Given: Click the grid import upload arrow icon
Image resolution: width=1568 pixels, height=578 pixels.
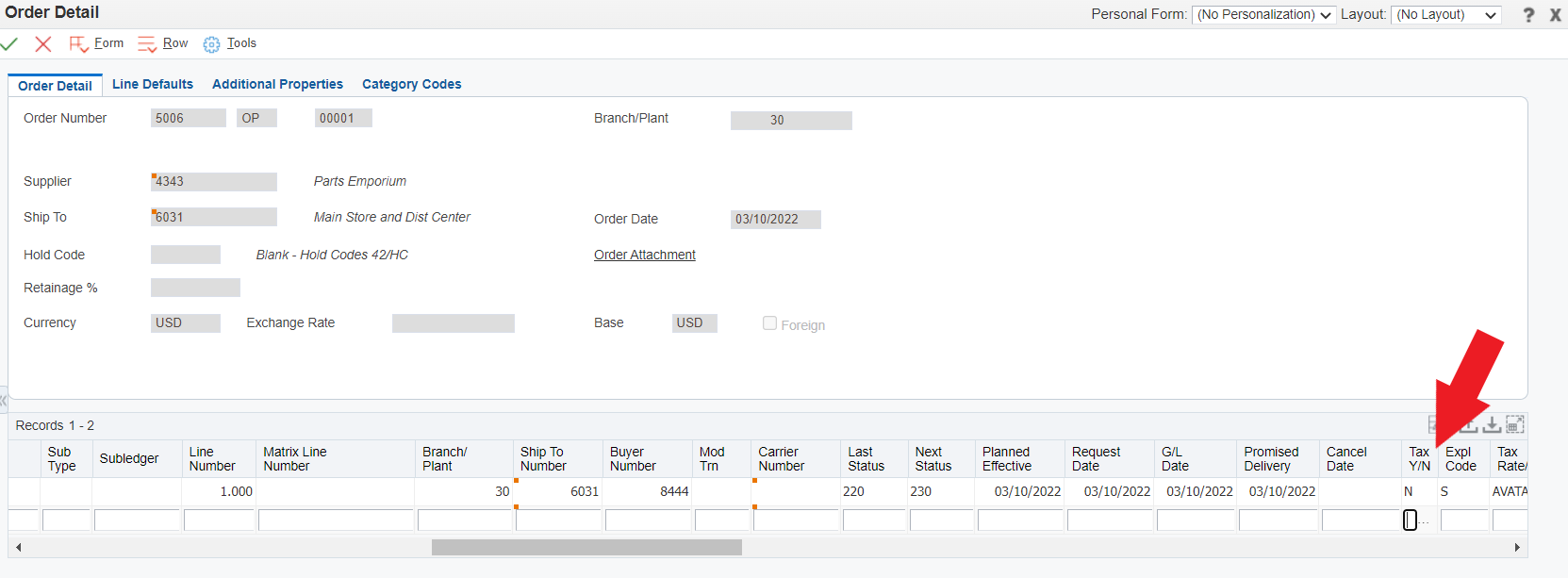Looking at the screenshot, I should tap(1468, 425).
